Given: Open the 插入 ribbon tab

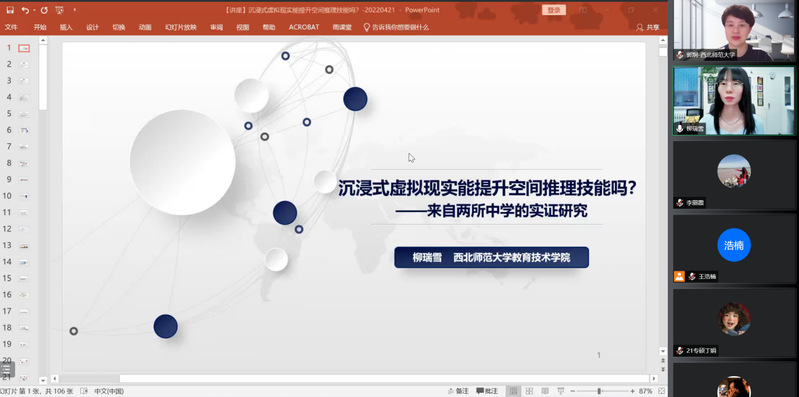Looking at the screenshot, I should tap(66, 28).
